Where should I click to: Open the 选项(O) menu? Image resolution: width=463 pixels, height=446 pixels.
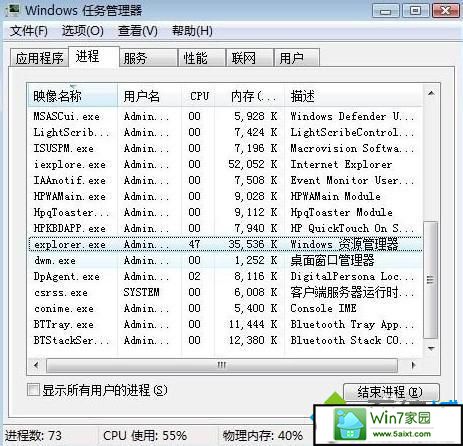click(82, 31)
